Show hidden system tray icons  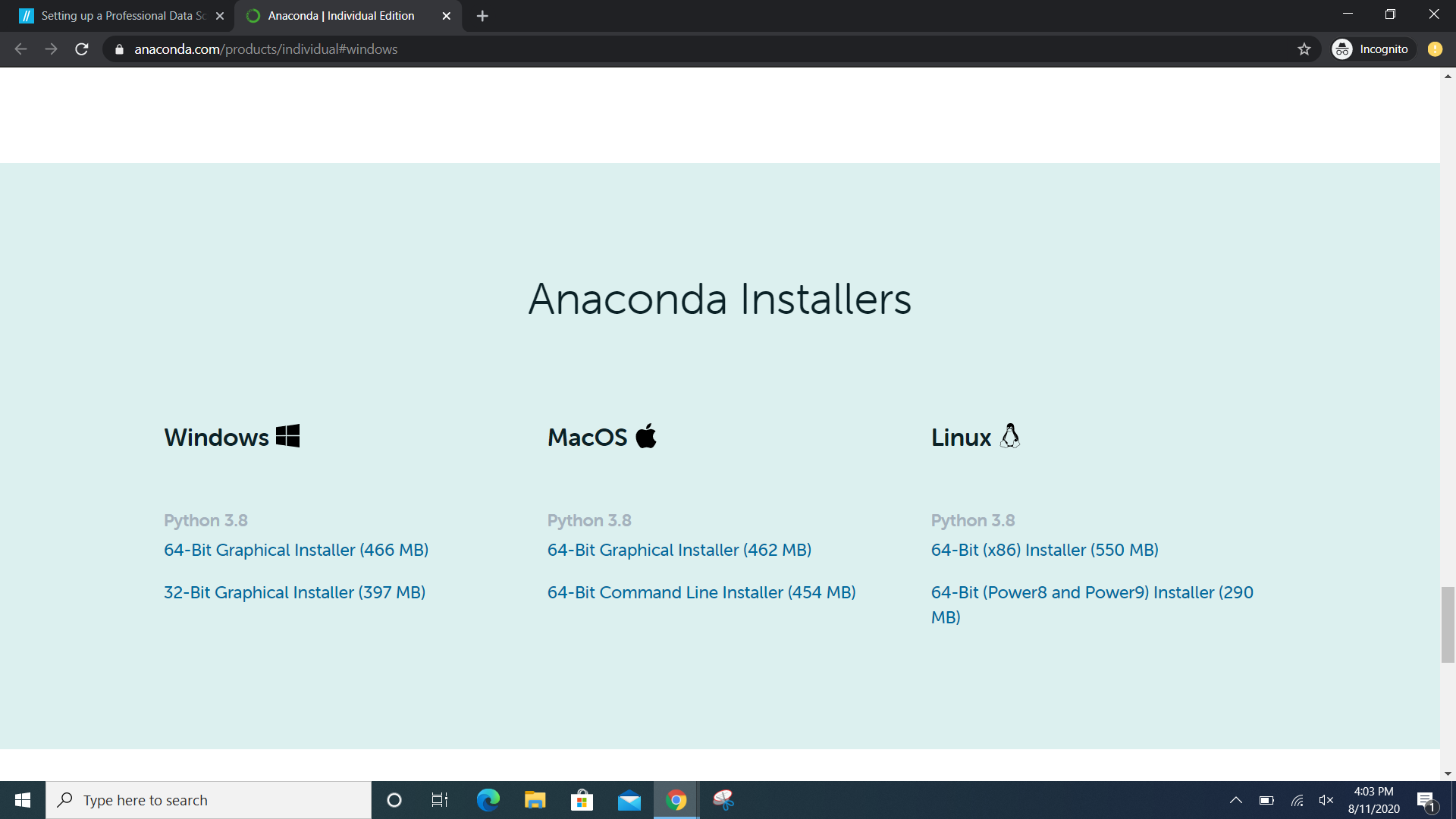coord(1235,800)
